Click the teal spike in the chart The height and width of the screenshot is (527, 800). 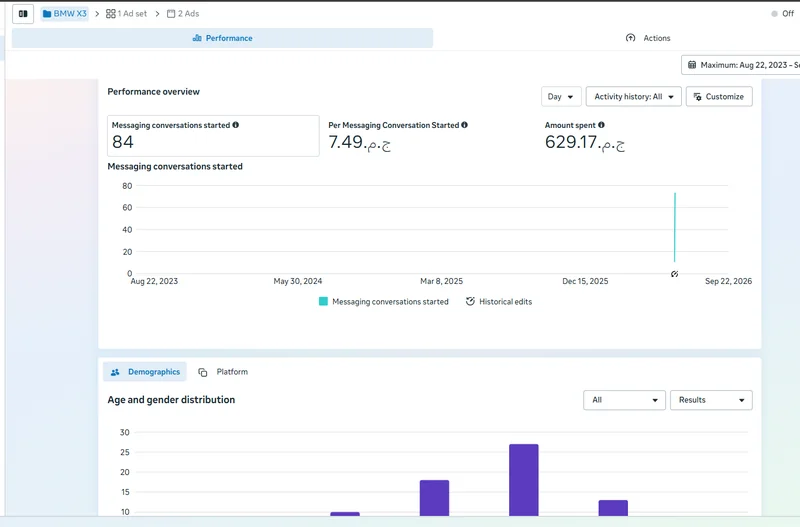pos(674,227)
